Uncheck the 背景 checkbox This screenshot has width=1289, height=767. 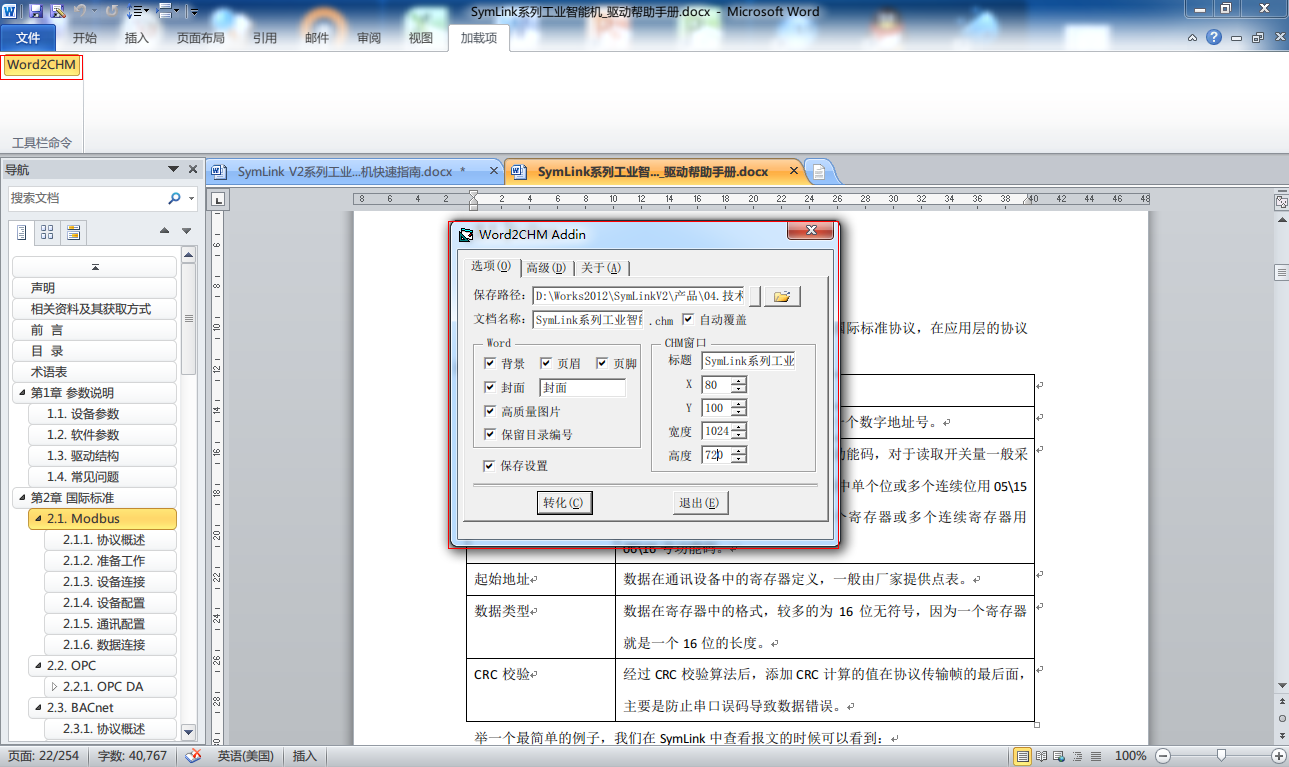point(490,364)
